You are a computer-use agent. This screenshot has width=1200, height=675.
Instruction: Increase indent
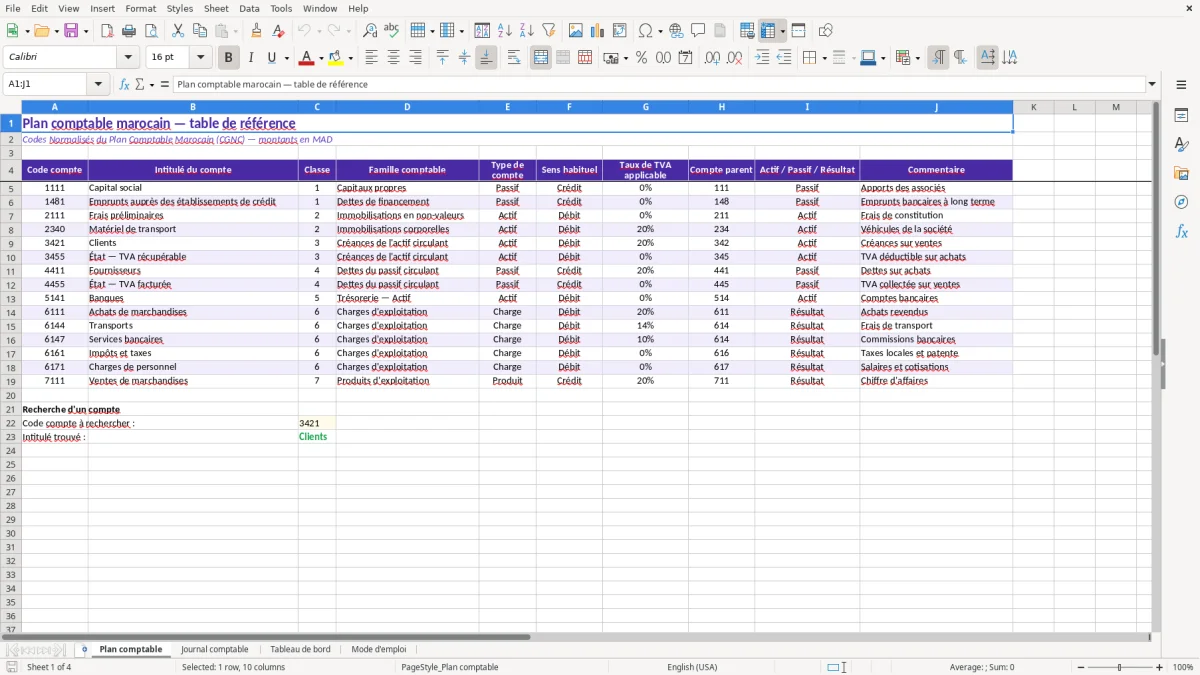point(762,58)
